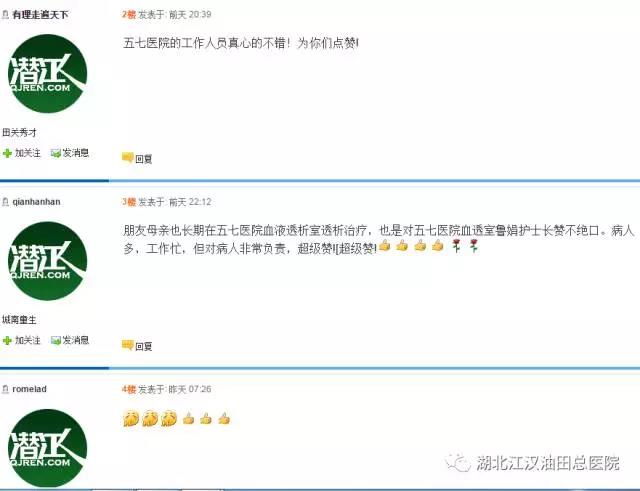Click the green plus icon under 田关秀才
The image size is (640, 491).
pos(7,153)
